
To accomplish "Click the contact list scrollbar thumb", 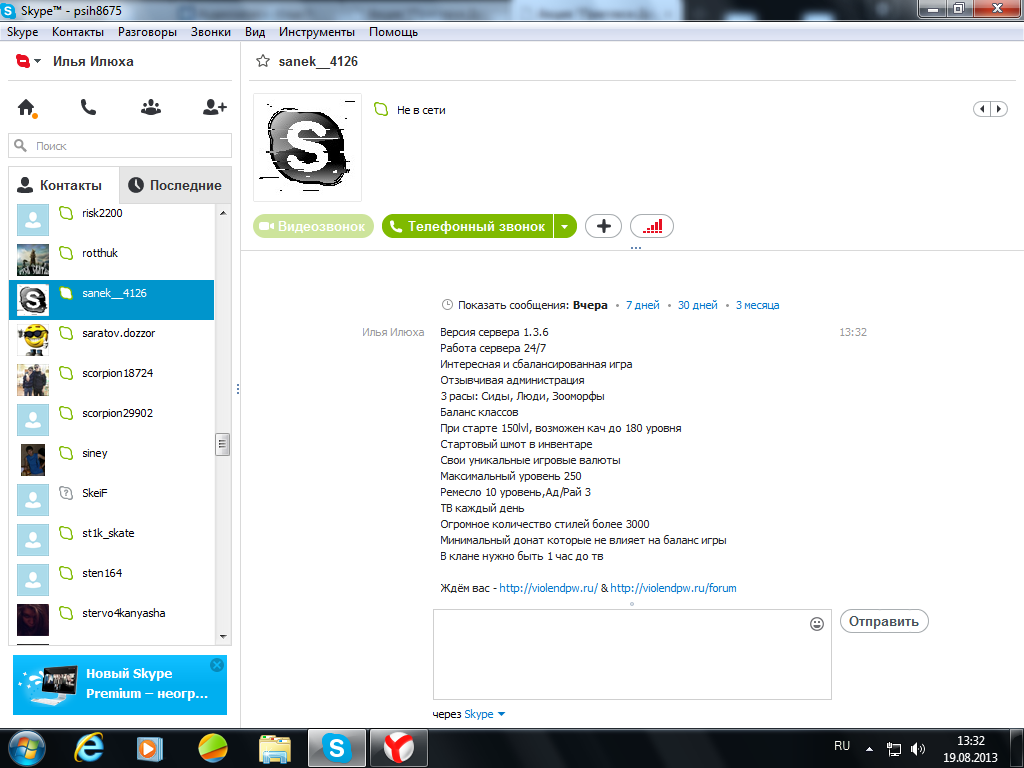I will [223, 444].
